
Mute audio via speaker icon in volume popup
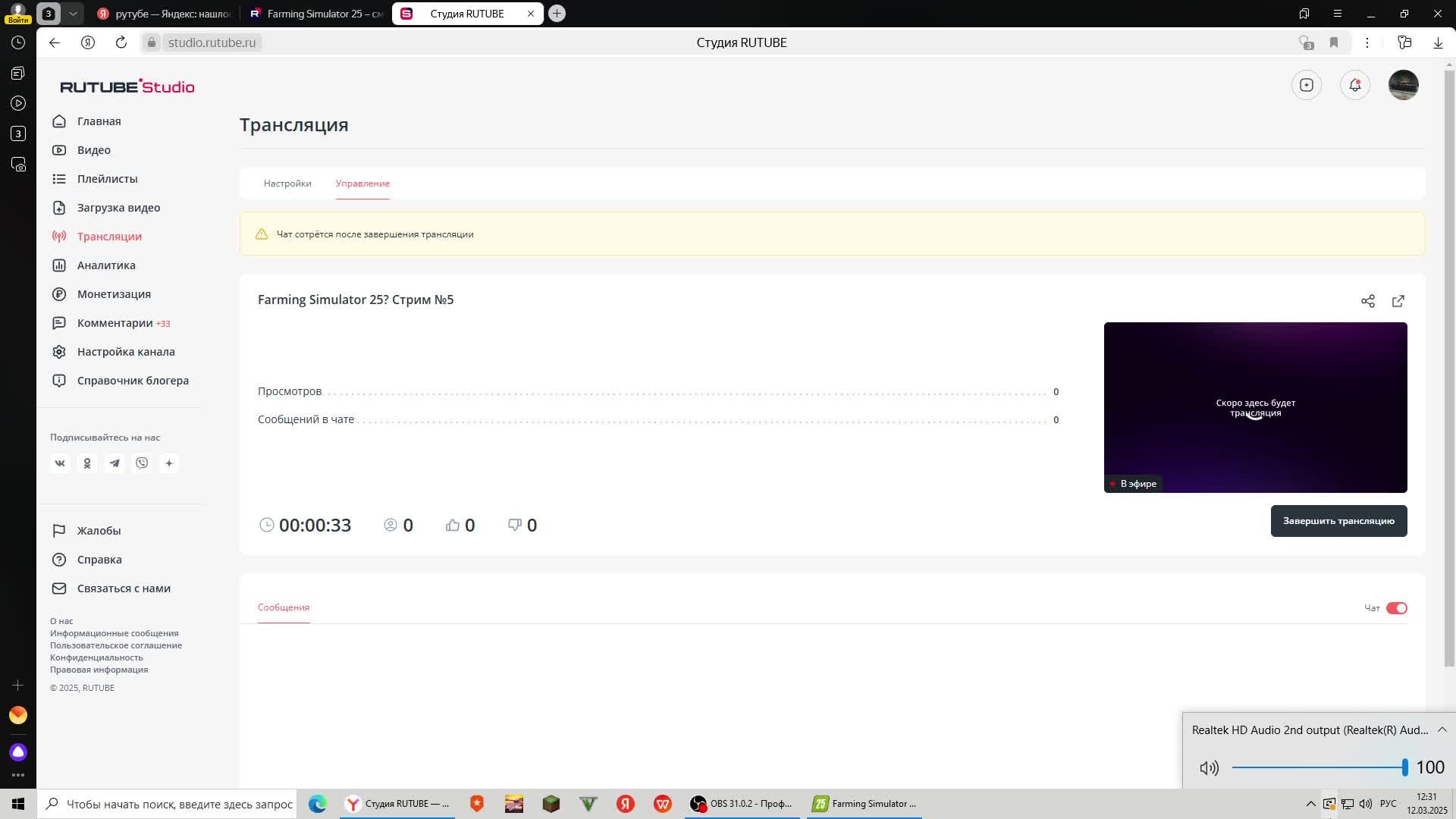(x=1209, y=768)
